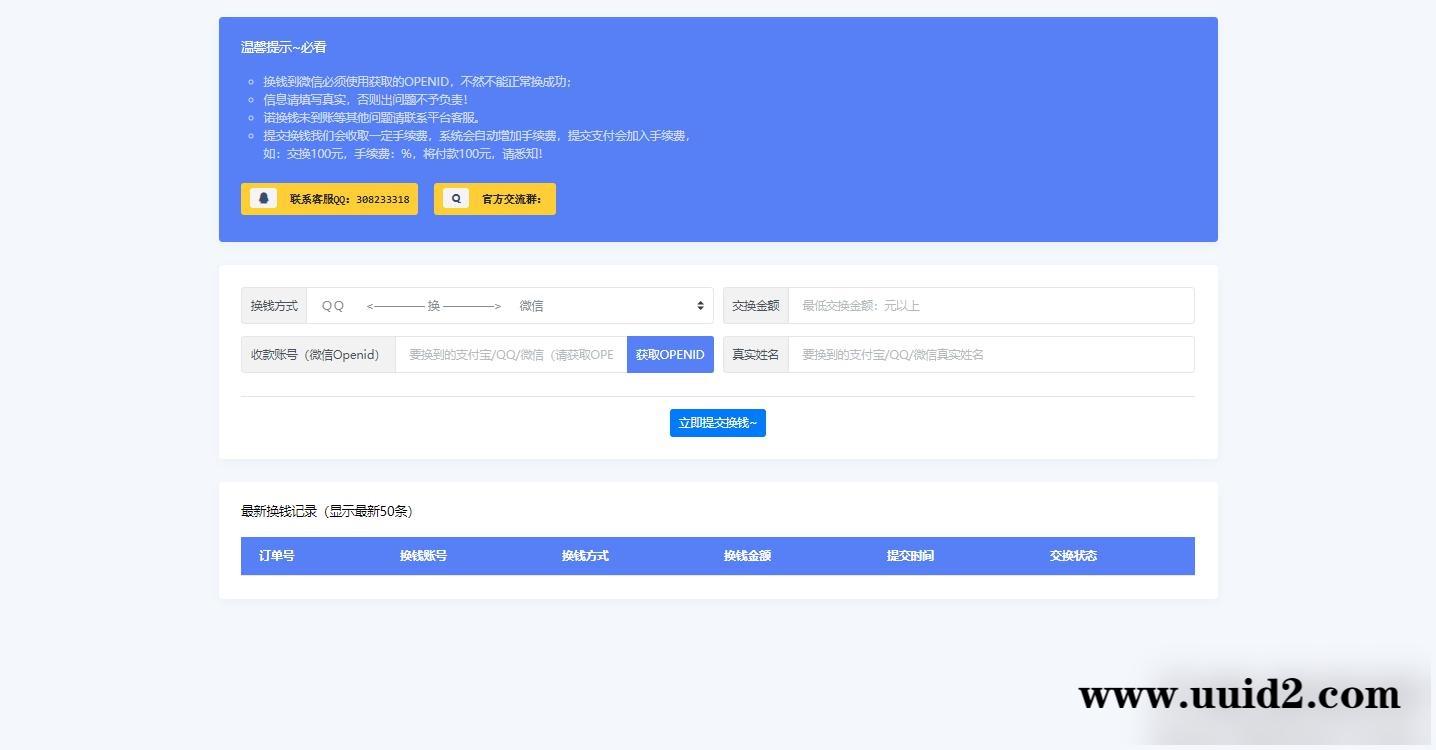Open the 换钱方式 exchange direction dropdown
The width and height of the screenshot is (1436, 750).
510,305
